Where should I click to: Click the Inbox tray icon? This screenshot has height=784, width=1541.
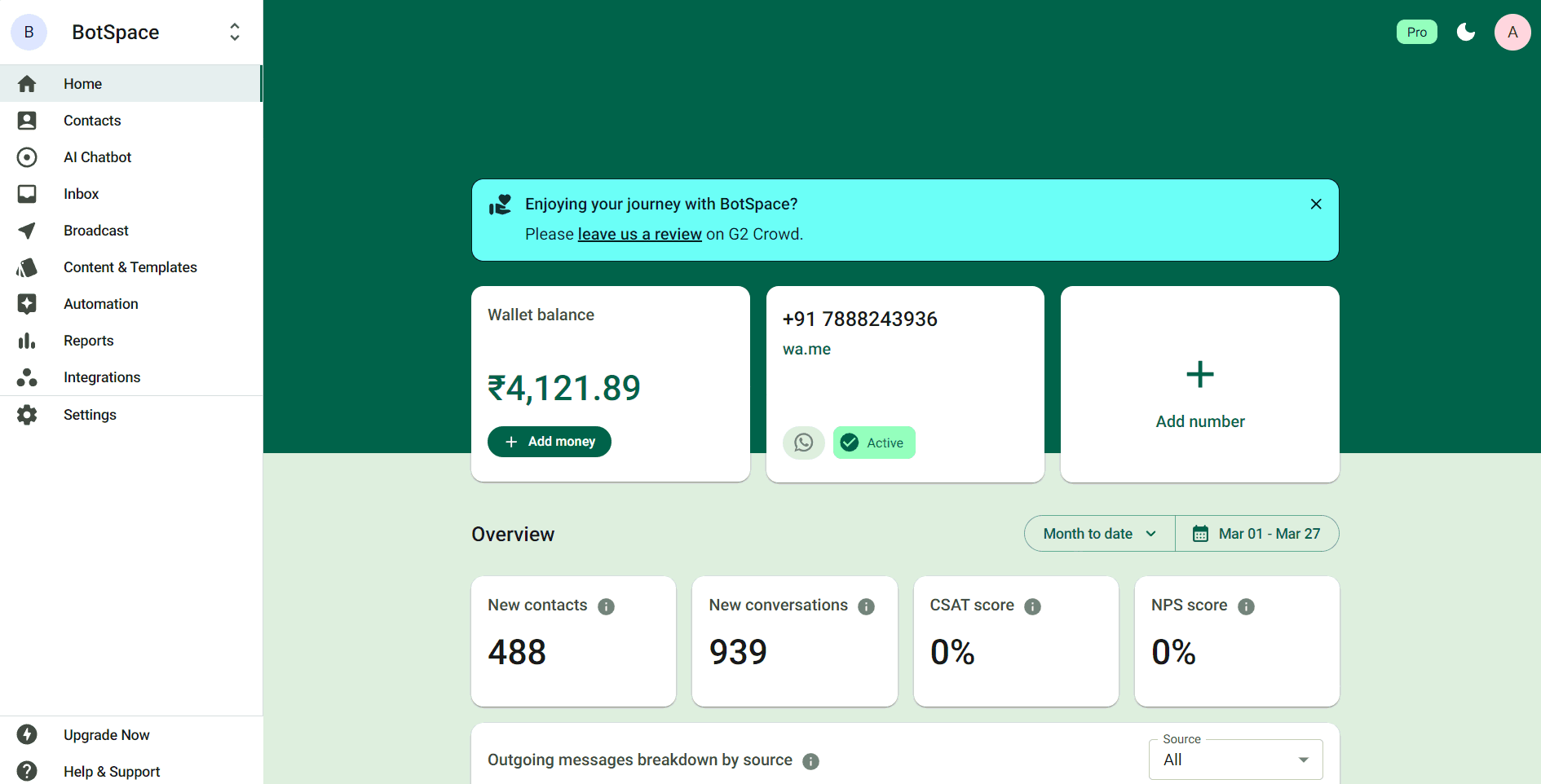(x=27, y=194)
